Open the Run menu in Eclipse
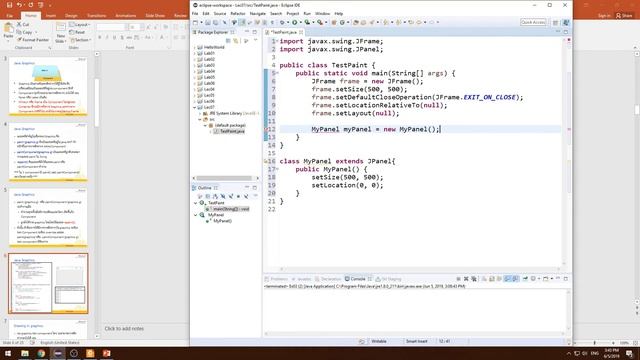This screenshot has height=360, width=640. pos(307,13)
